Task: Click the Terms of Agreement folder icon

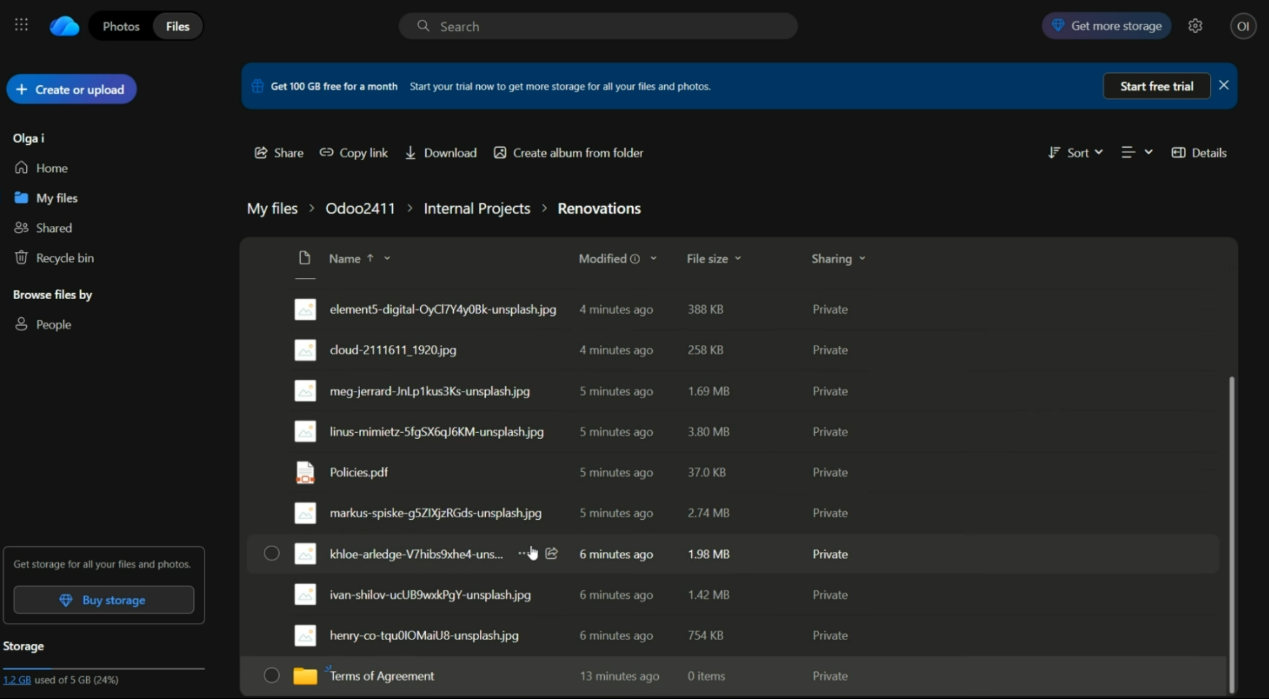Action: [x=305, y=676]
